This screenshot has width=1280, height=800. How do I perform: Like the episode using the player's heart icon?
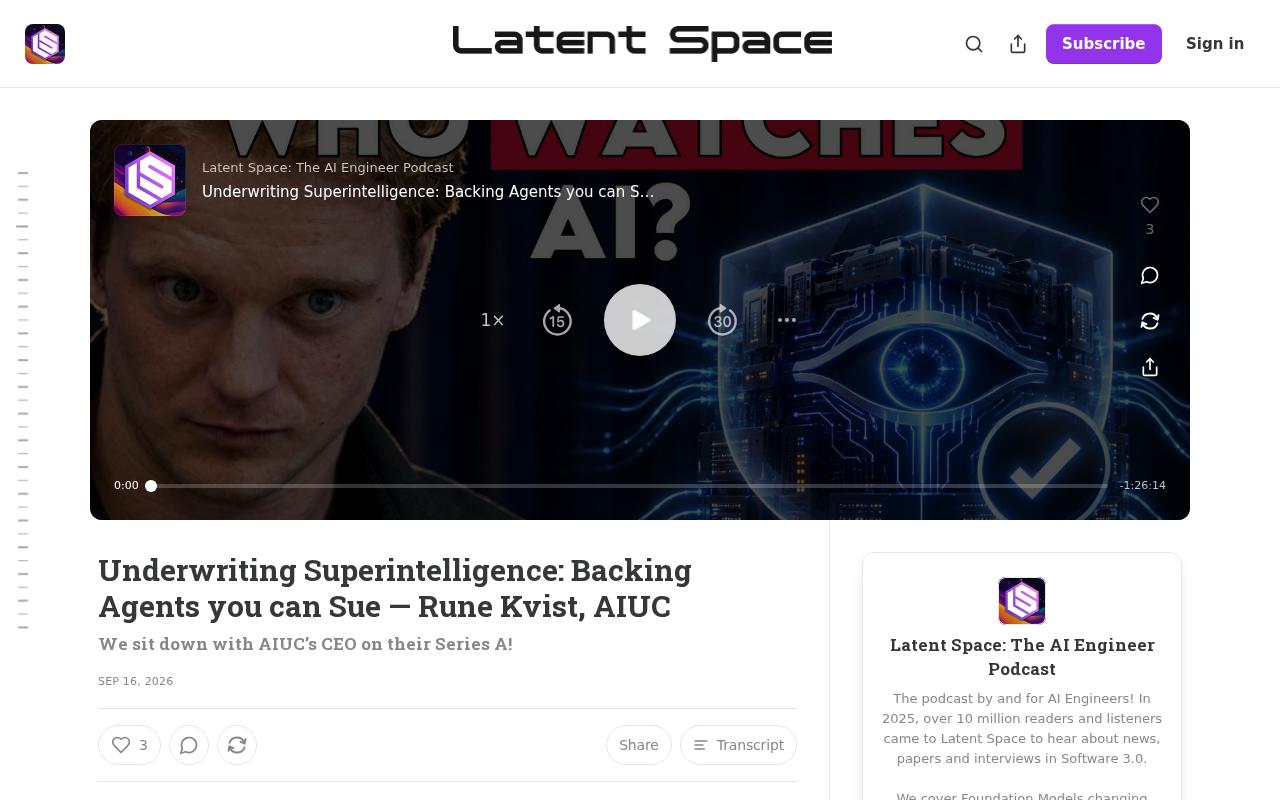1150,205
